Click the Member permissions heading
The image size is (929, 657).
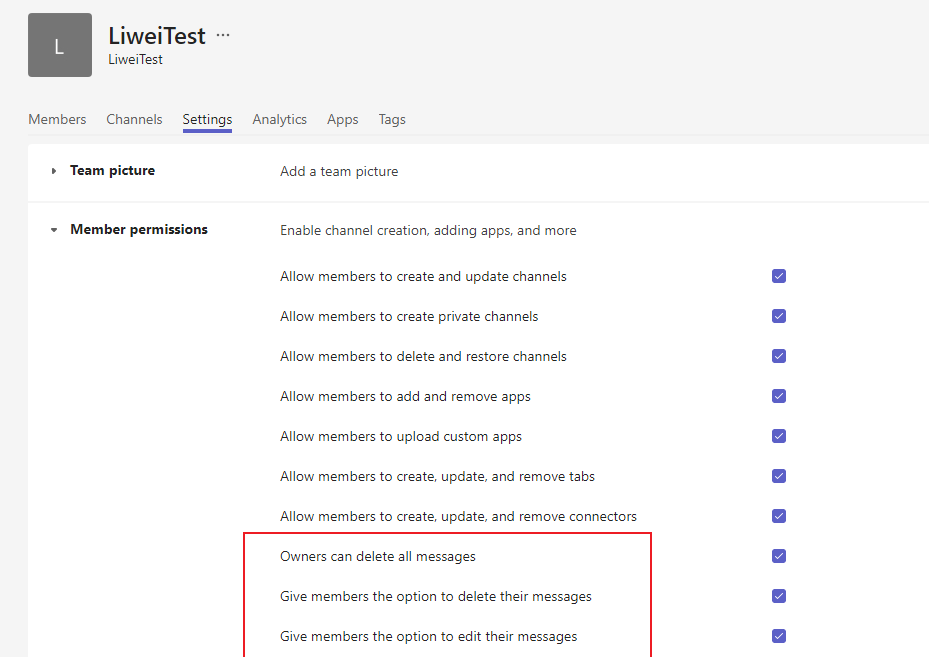click(x=139, y=229)
